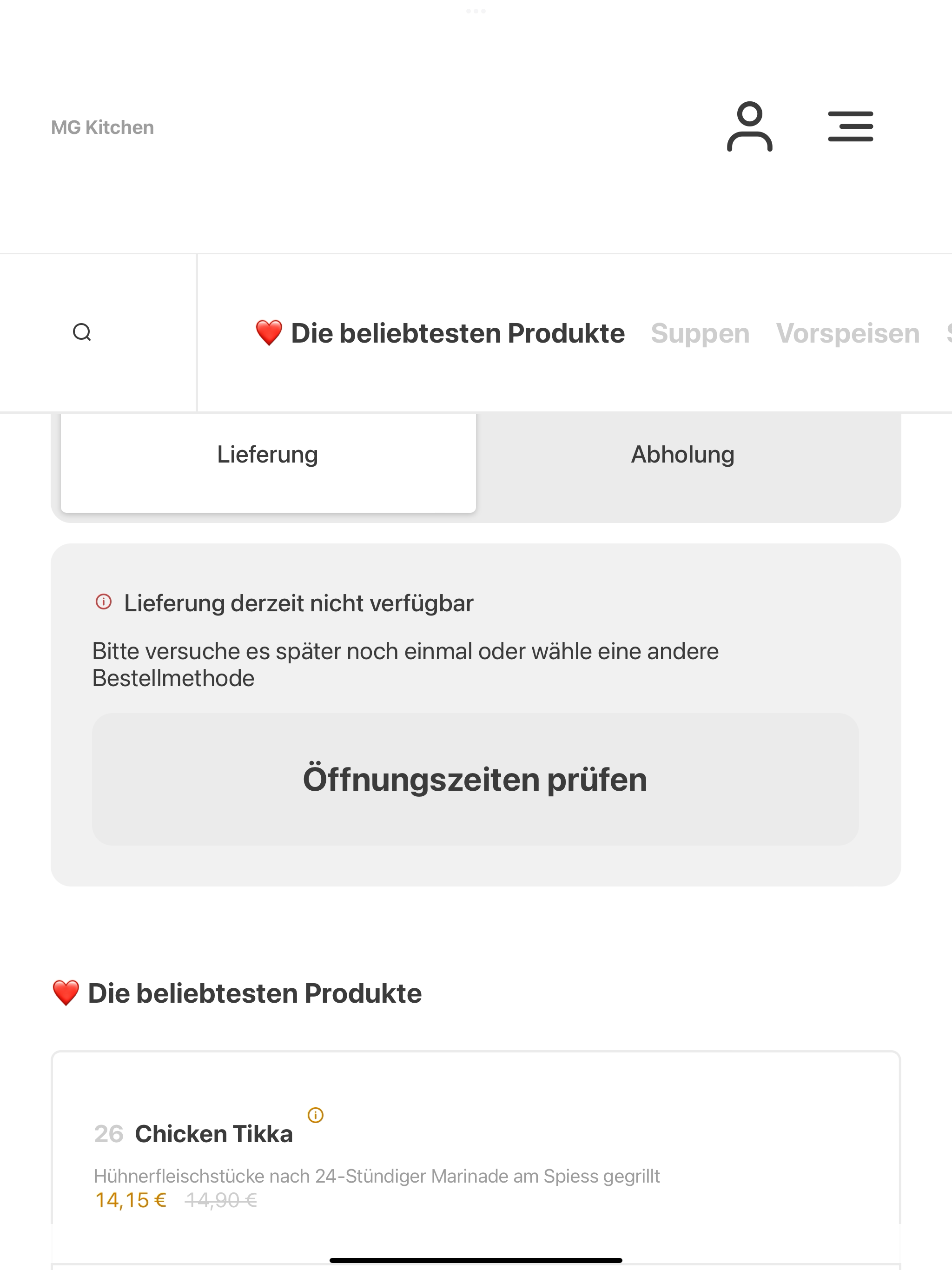The height and width of the screenshot is (1270, 952).
Task: Switch to Abholung pickup option
Action: click(x=683, y=455)
